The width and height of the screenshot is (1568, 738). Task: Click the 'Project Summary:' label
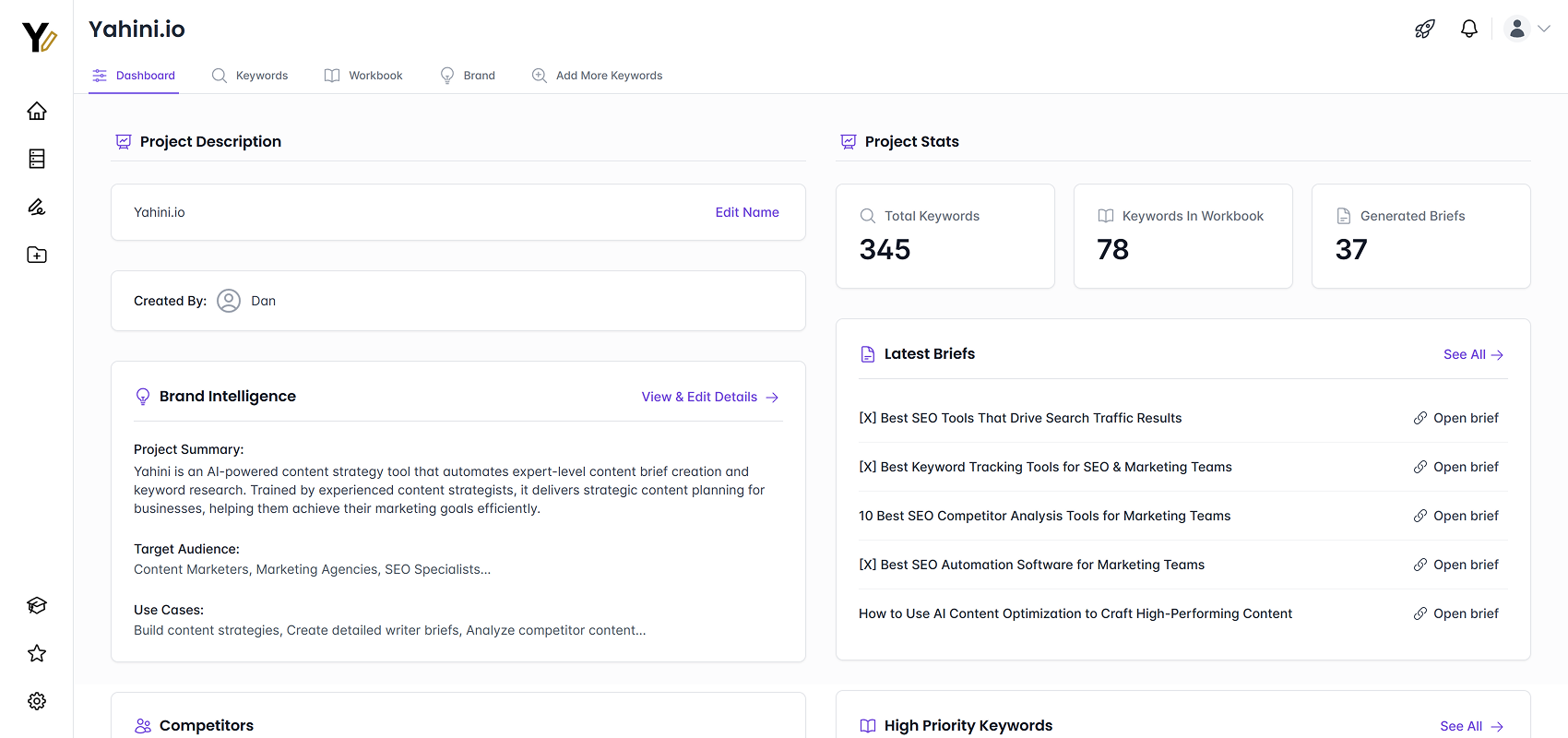(189, 449)
